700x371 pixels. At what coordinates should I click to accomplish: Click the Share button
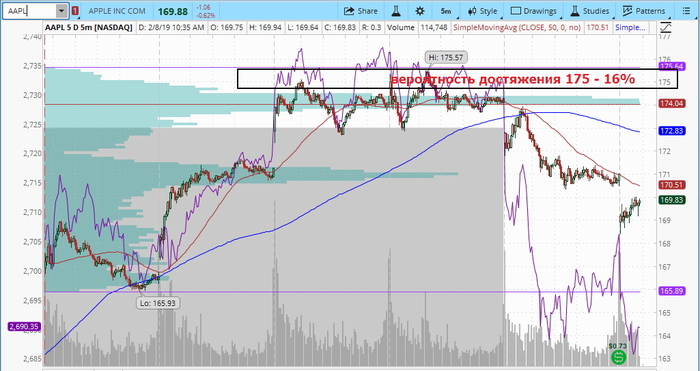[361, 11]
